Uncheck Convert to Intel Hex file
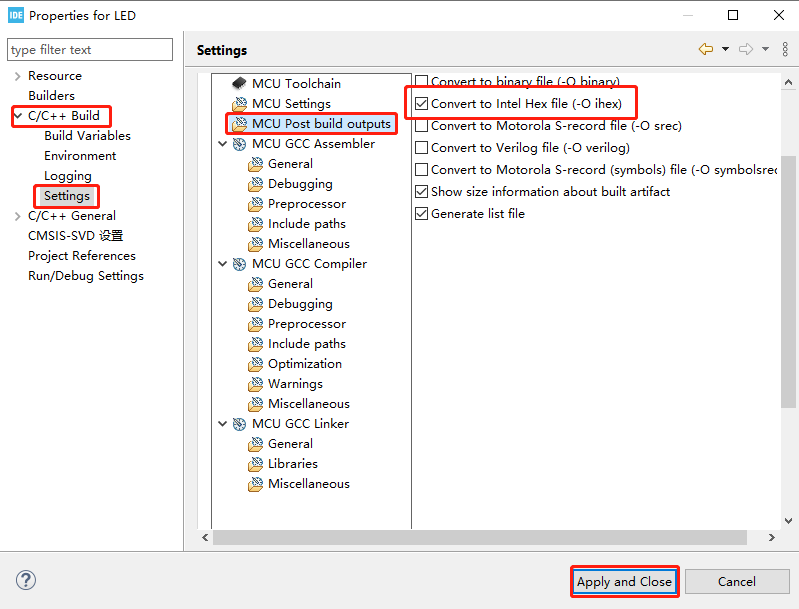Image resolution: width=799 pixels, height=609 pixels. click(421, 104)
